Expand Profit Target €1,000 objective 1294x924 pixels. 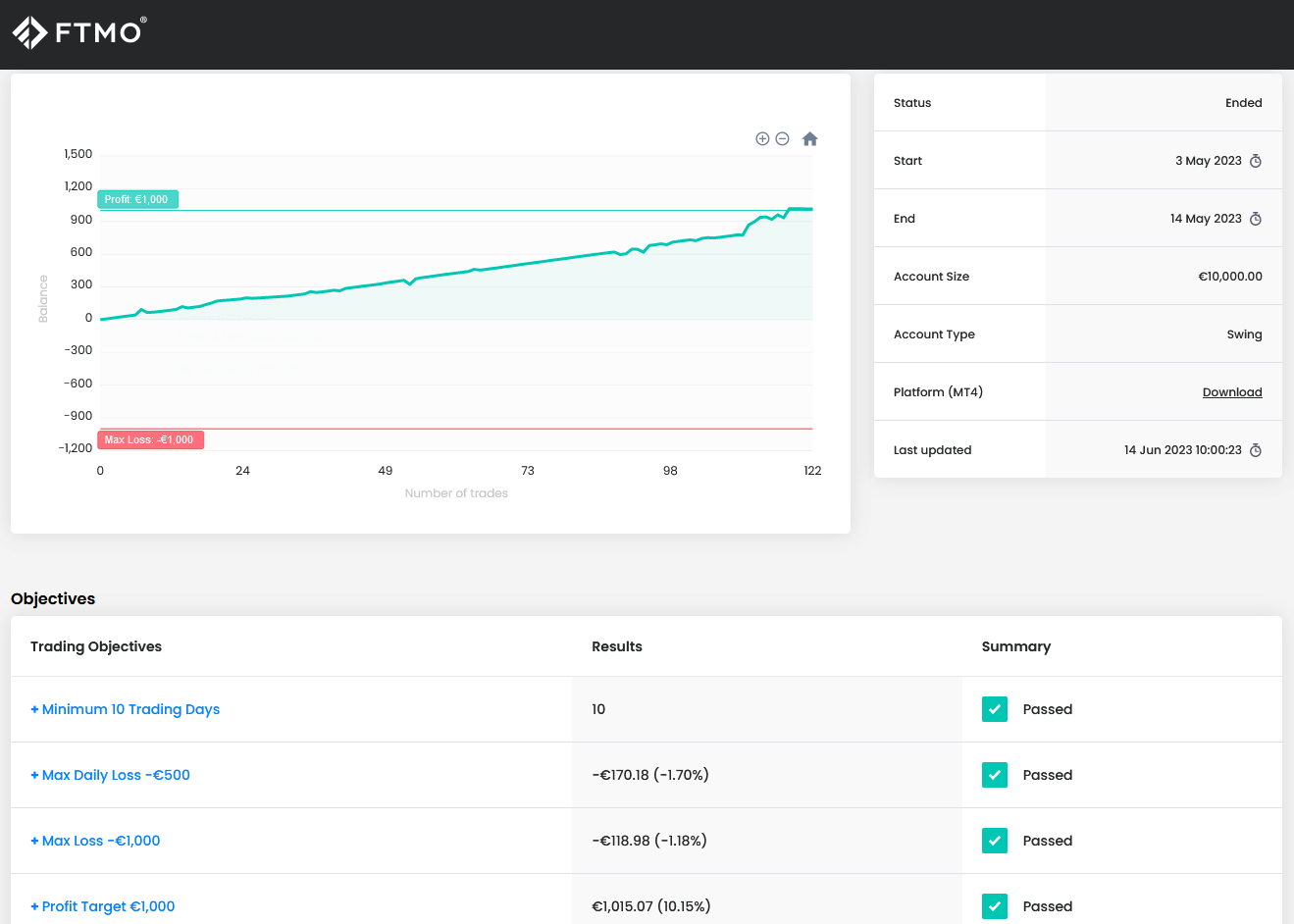[x=103, y=906]
